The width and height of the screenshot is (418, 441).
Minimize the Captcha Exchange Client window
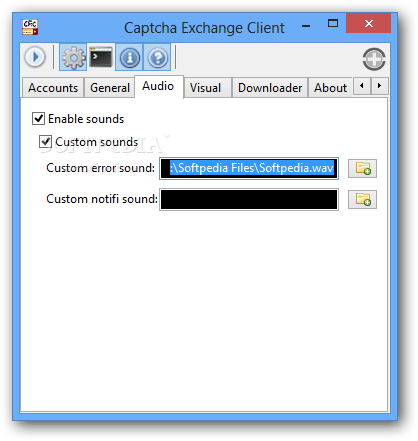coord(306,25)
